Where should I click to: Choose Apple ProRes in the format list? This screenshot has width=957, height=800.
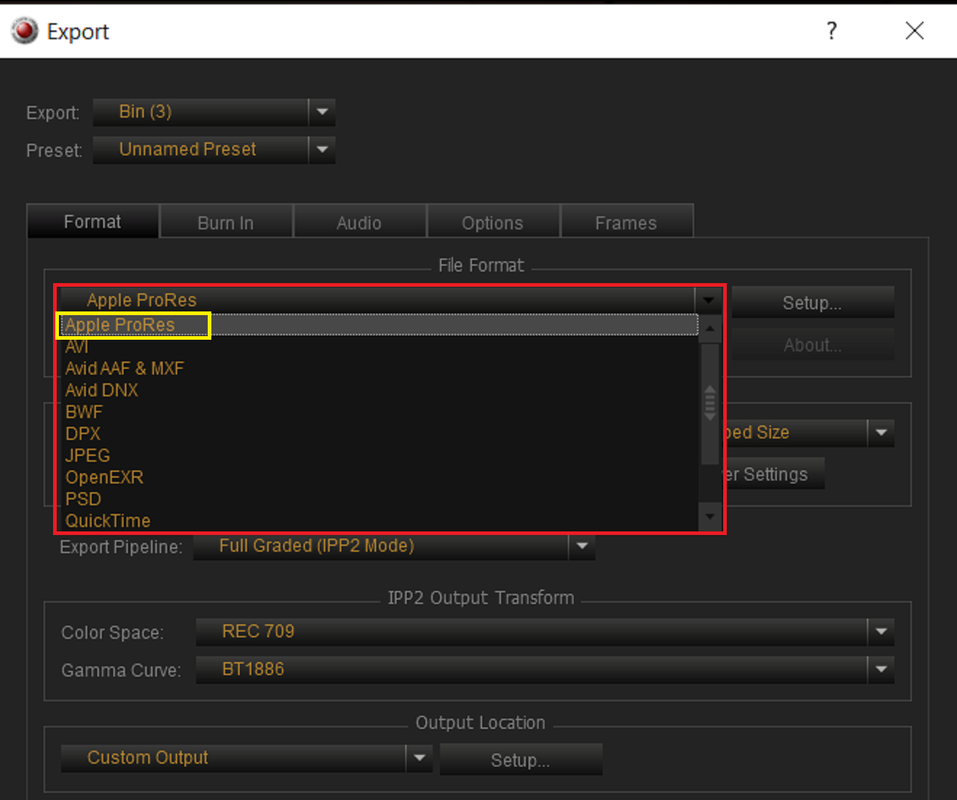378,325
